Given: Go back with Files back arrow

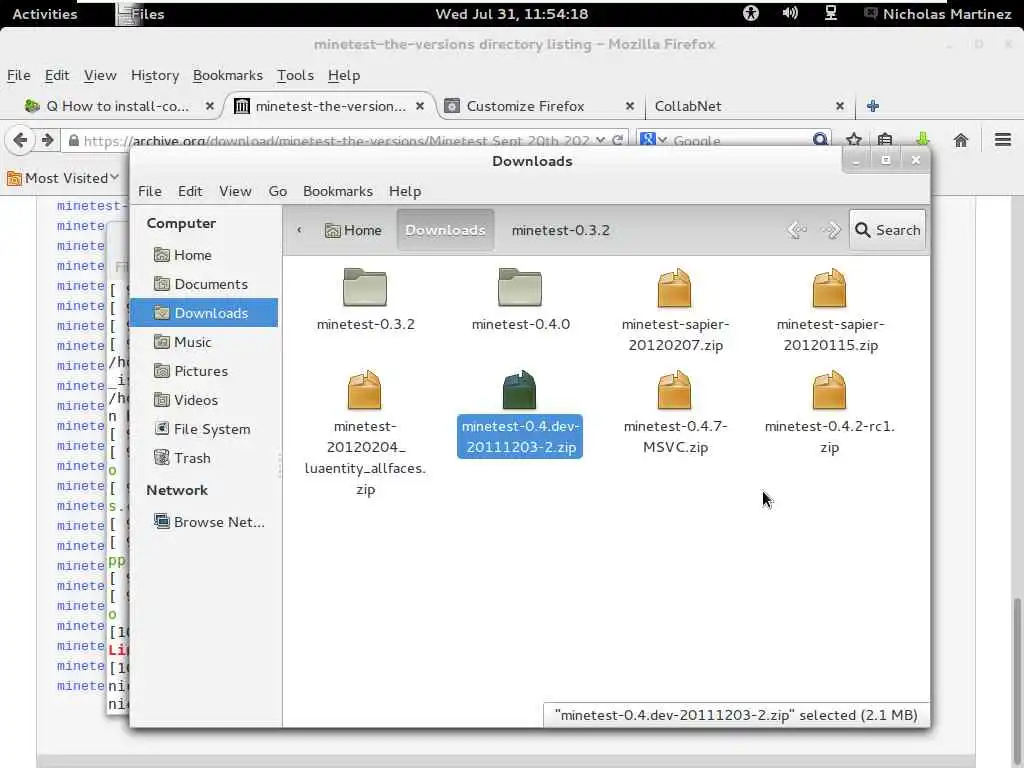Looking at the screenshot, I should coord(797,230).
